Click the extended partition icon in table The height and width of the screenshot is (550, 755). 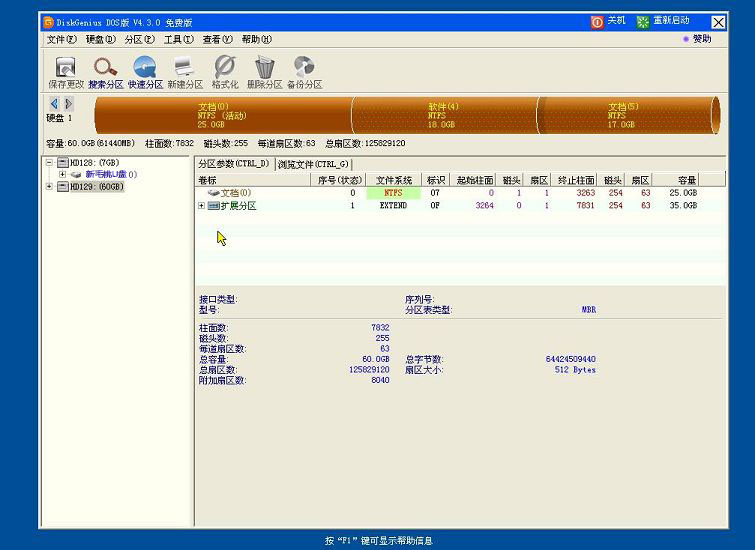click(213, 206)
